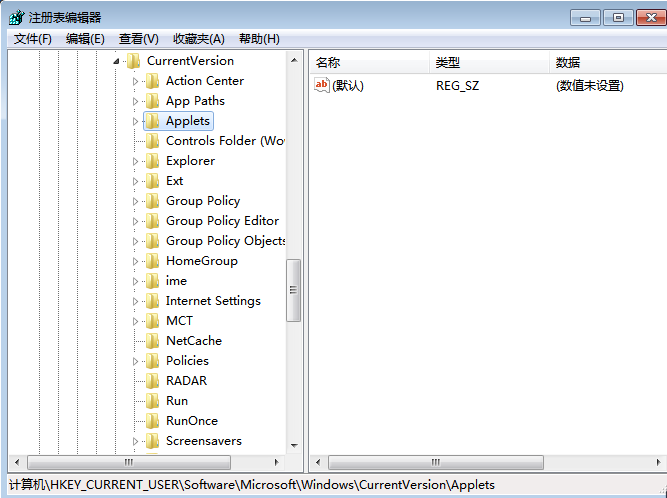The image size is (667, 498).
Task: Click the registry path in status bar
Action: pyautogui.click(x=251, y=485)
